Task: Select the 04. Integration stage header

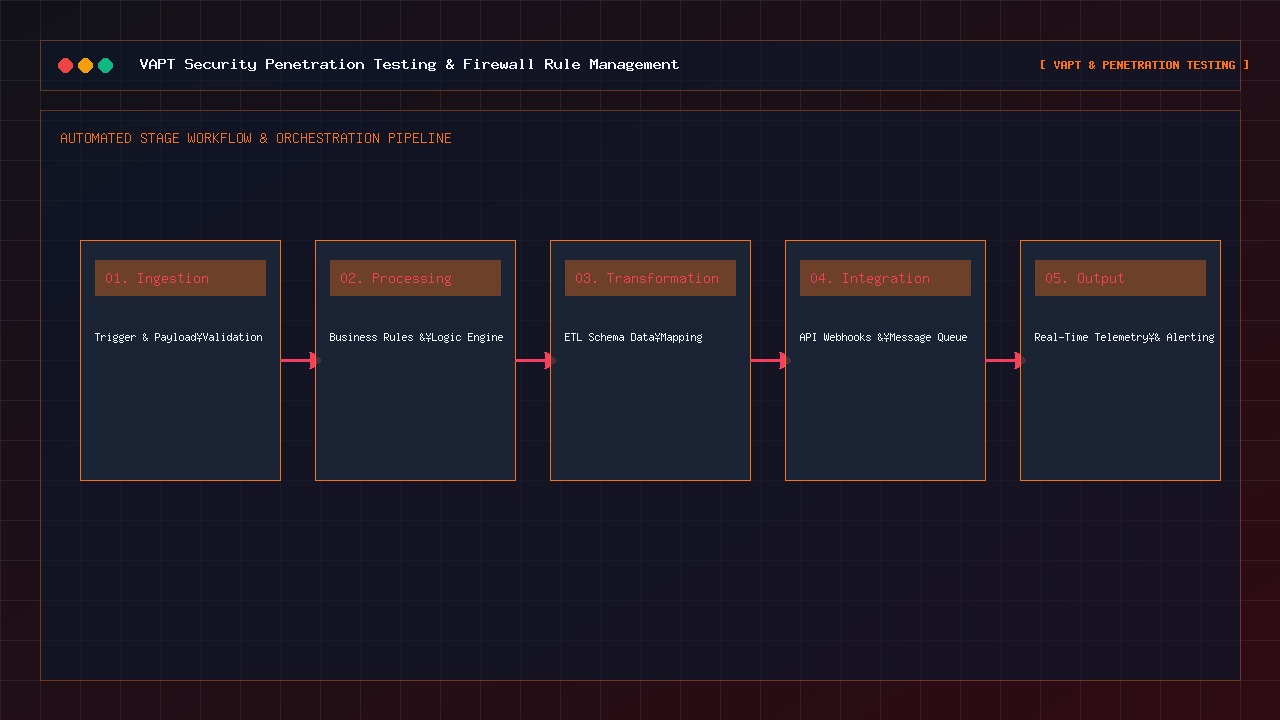Action: (x=885, y=278)
